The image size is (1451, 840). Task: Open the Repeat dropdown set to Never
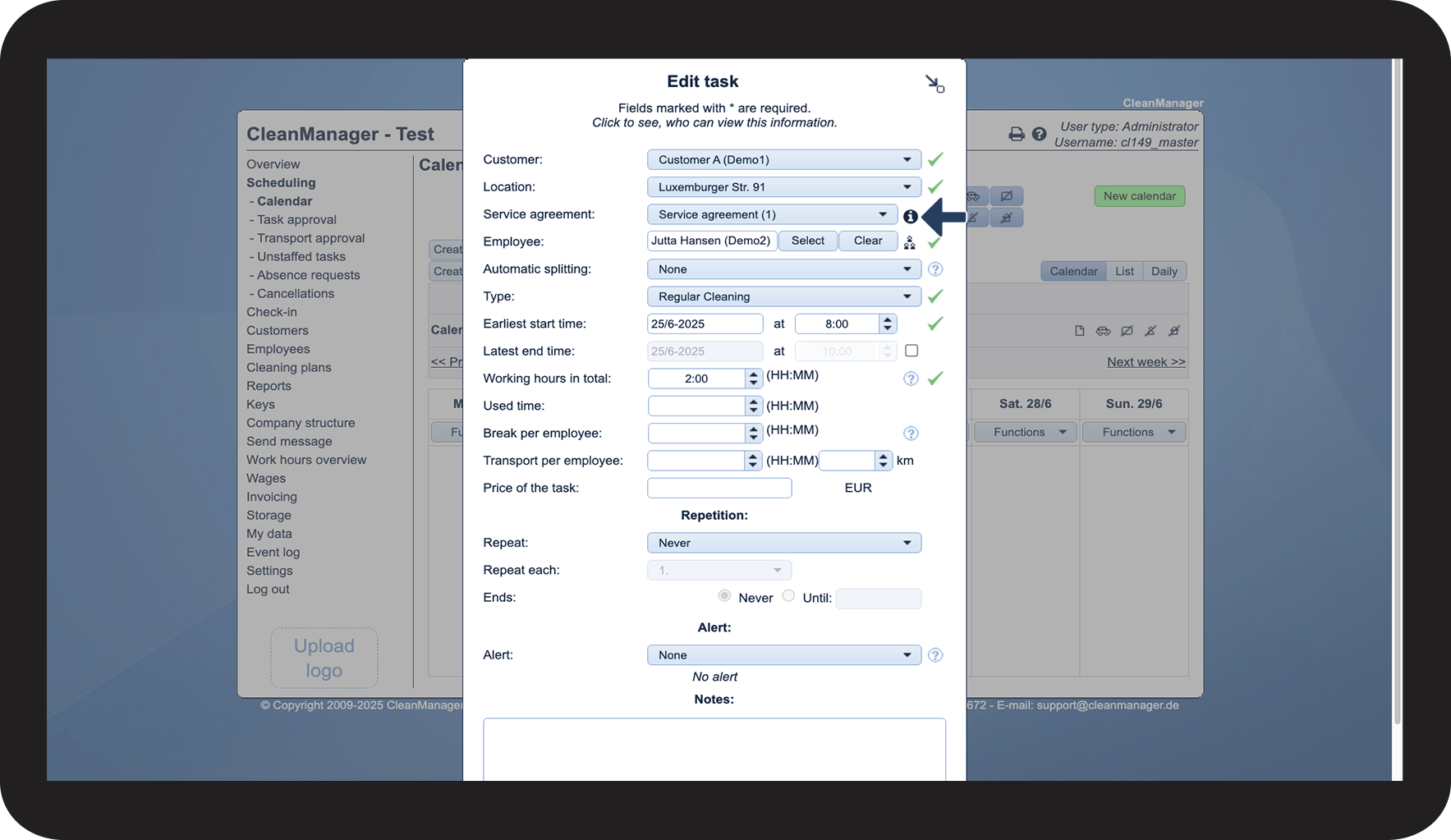(x=784, y=543)
